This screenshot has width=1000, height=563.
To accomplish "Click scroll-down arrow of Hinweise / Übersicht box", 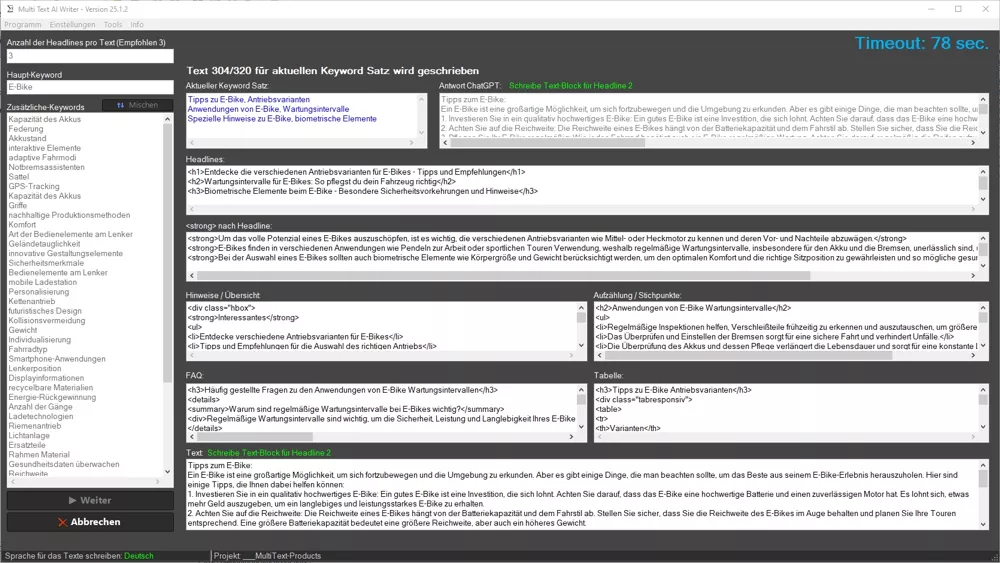I will point(581,346).
